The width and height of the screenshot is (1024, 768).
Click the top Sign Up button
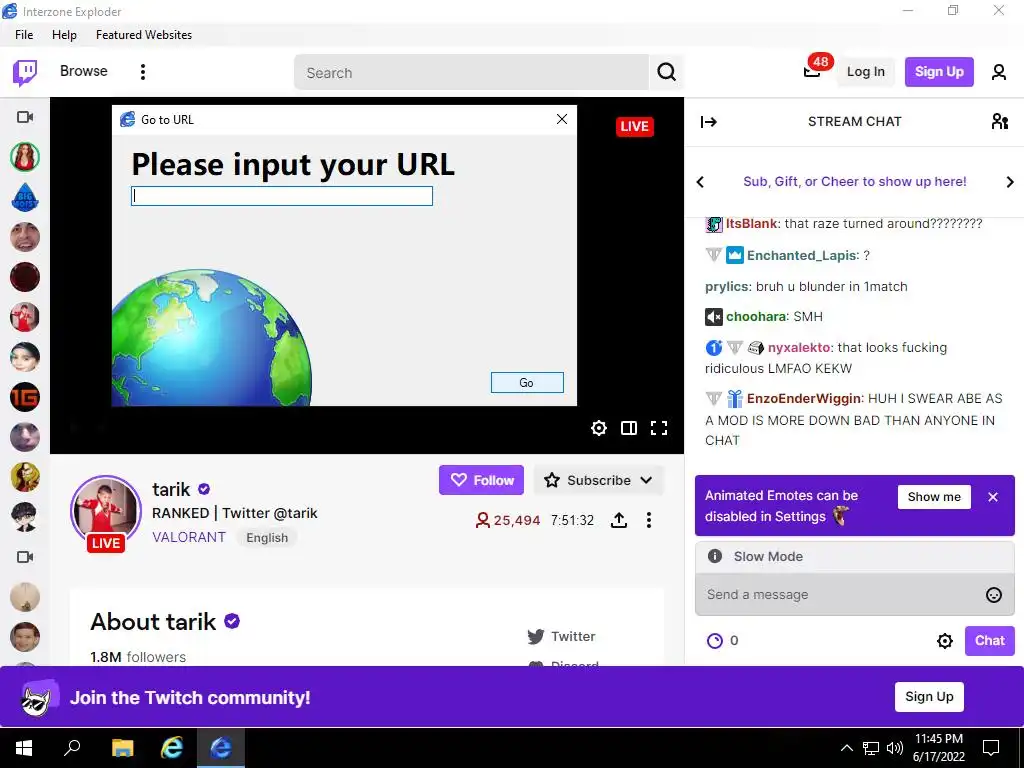coord(938,72)
